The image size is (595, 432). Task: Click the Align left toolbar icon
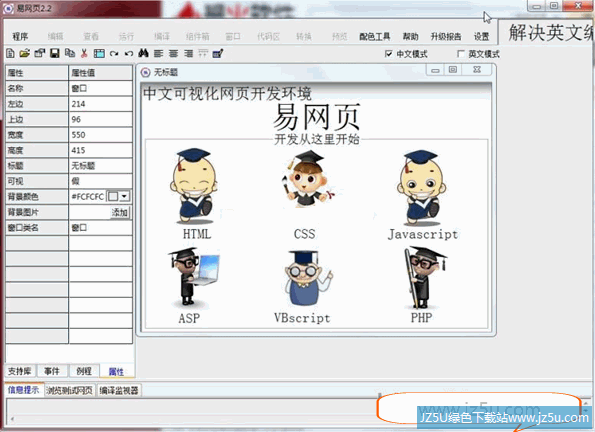[159, 54]
